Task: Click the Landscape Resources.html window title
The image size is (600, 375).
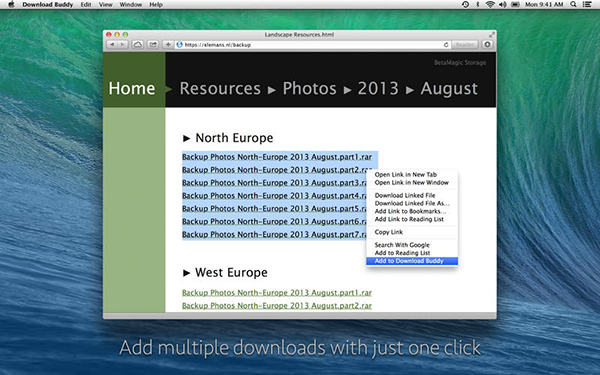Action: tap(299, 34)
